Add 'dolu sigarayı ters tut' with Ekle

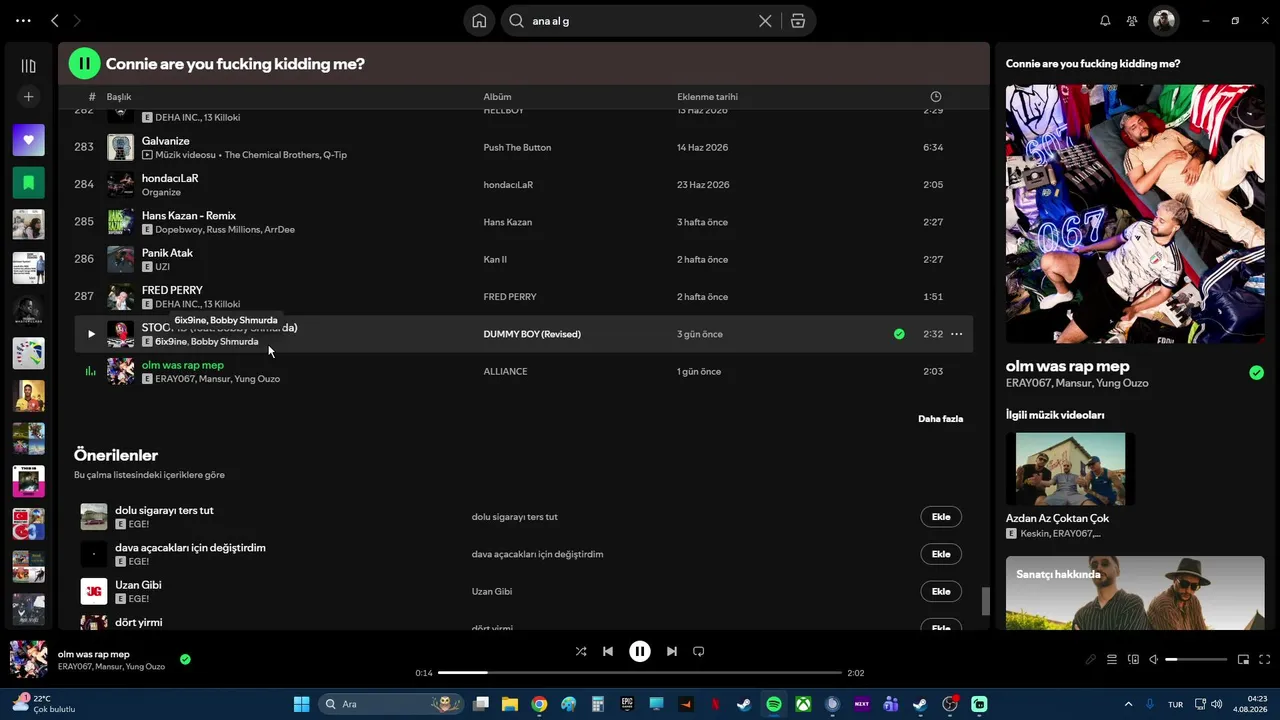tap(941, 517)
